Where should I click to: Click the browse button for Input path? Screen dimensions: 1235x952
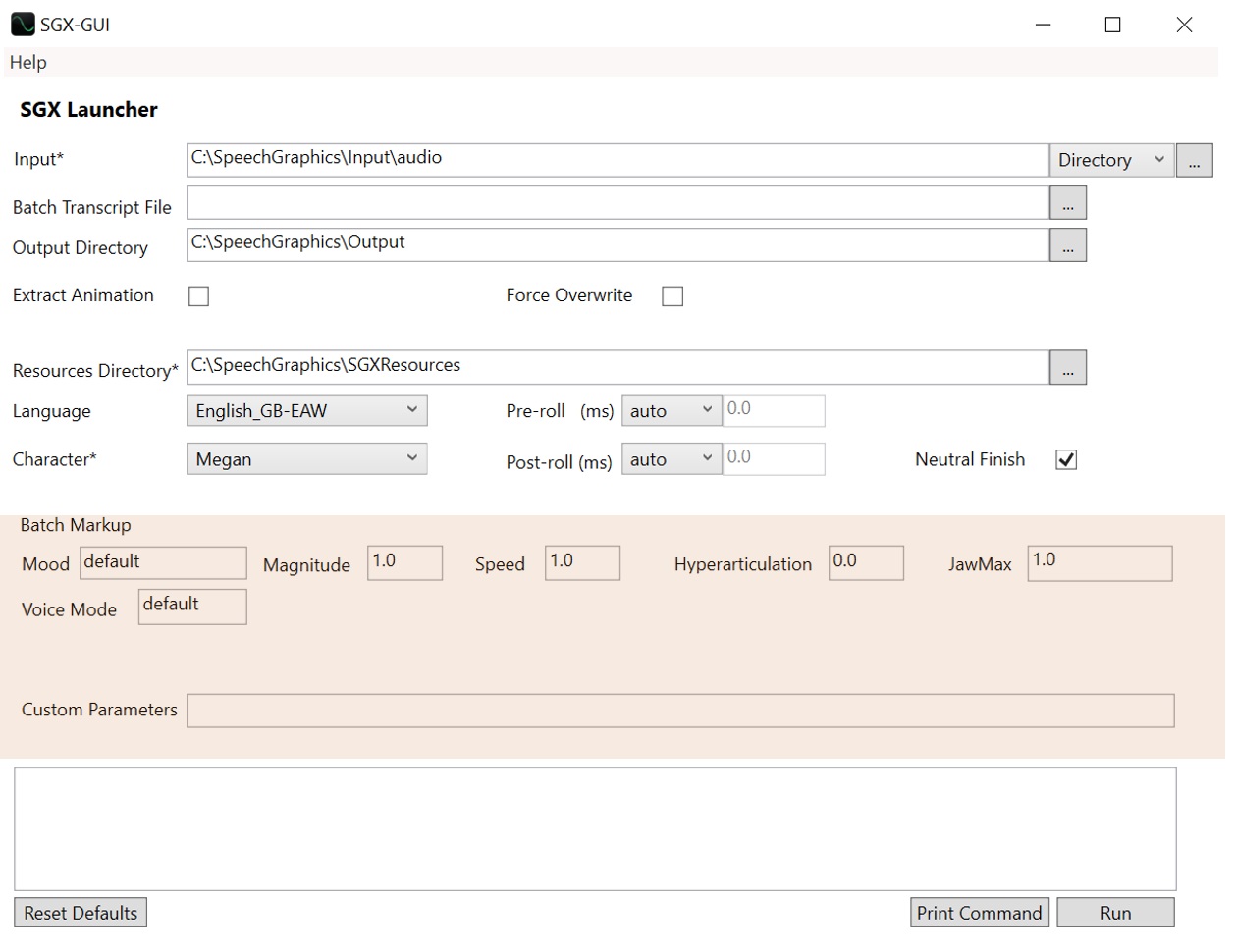(x=1194, y=161)
